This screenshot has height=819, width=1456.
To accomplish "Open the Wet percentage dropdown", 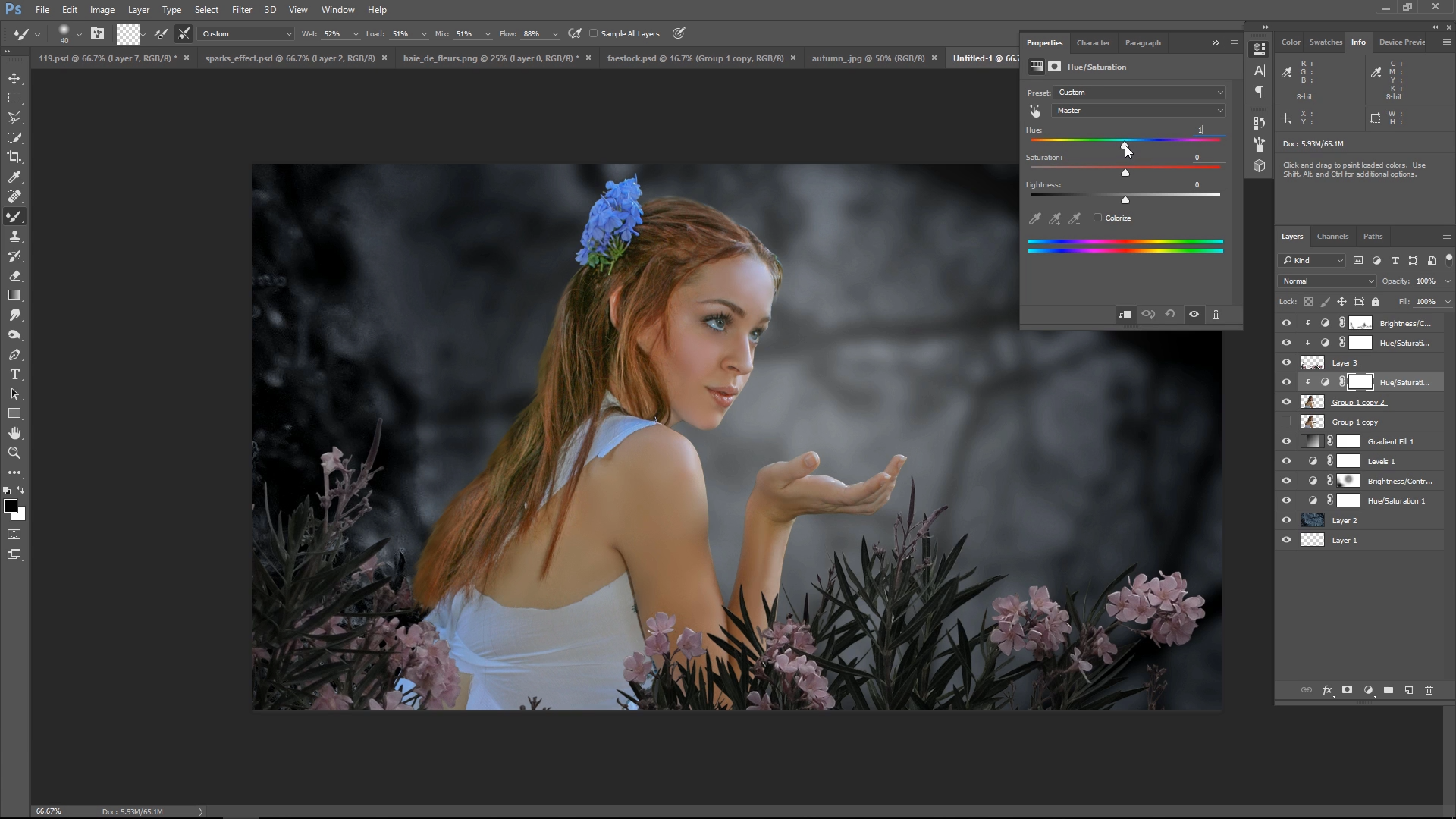I will tap(356, 34).
